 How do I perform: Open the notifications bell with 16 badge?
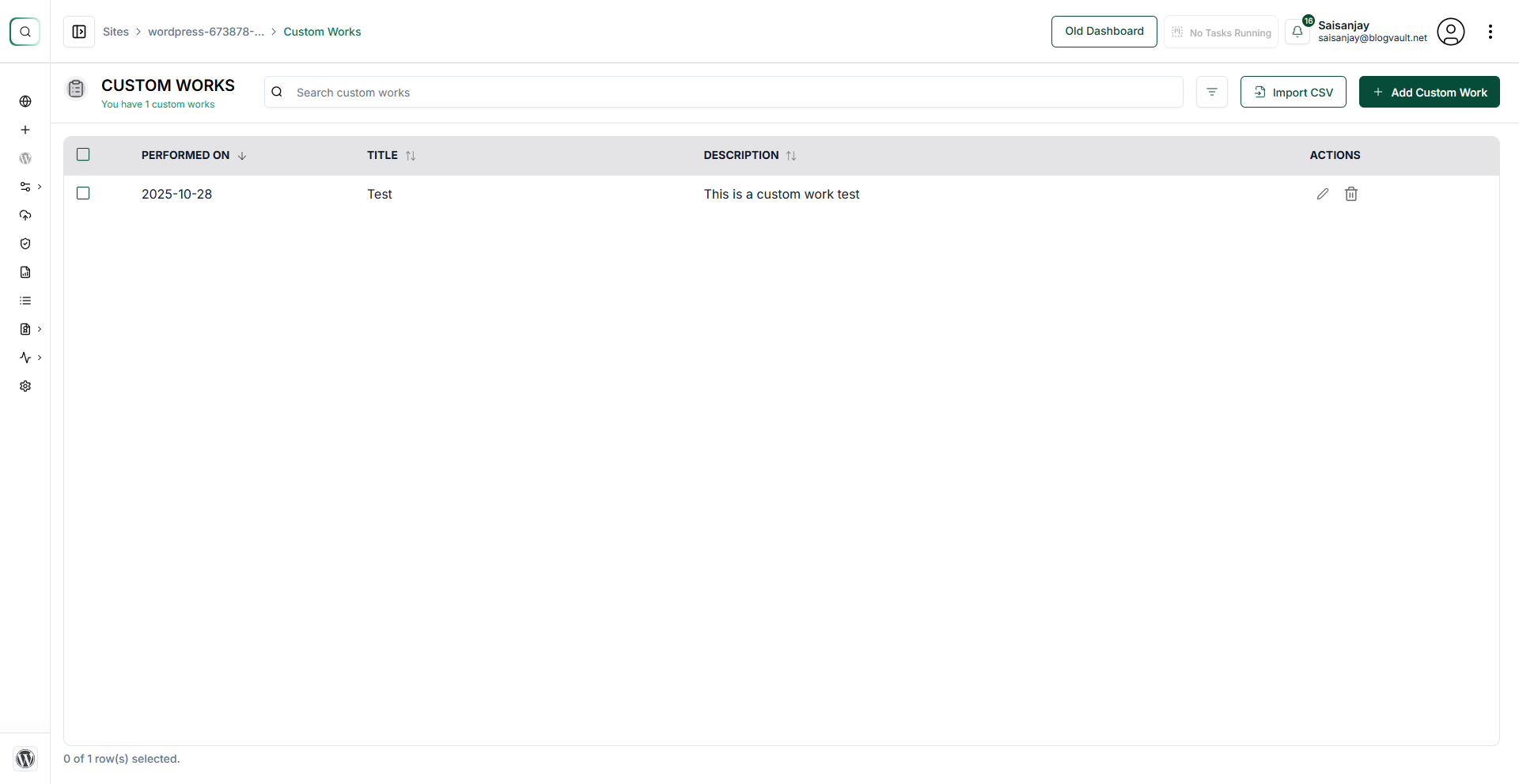[x=1297, y=32]
